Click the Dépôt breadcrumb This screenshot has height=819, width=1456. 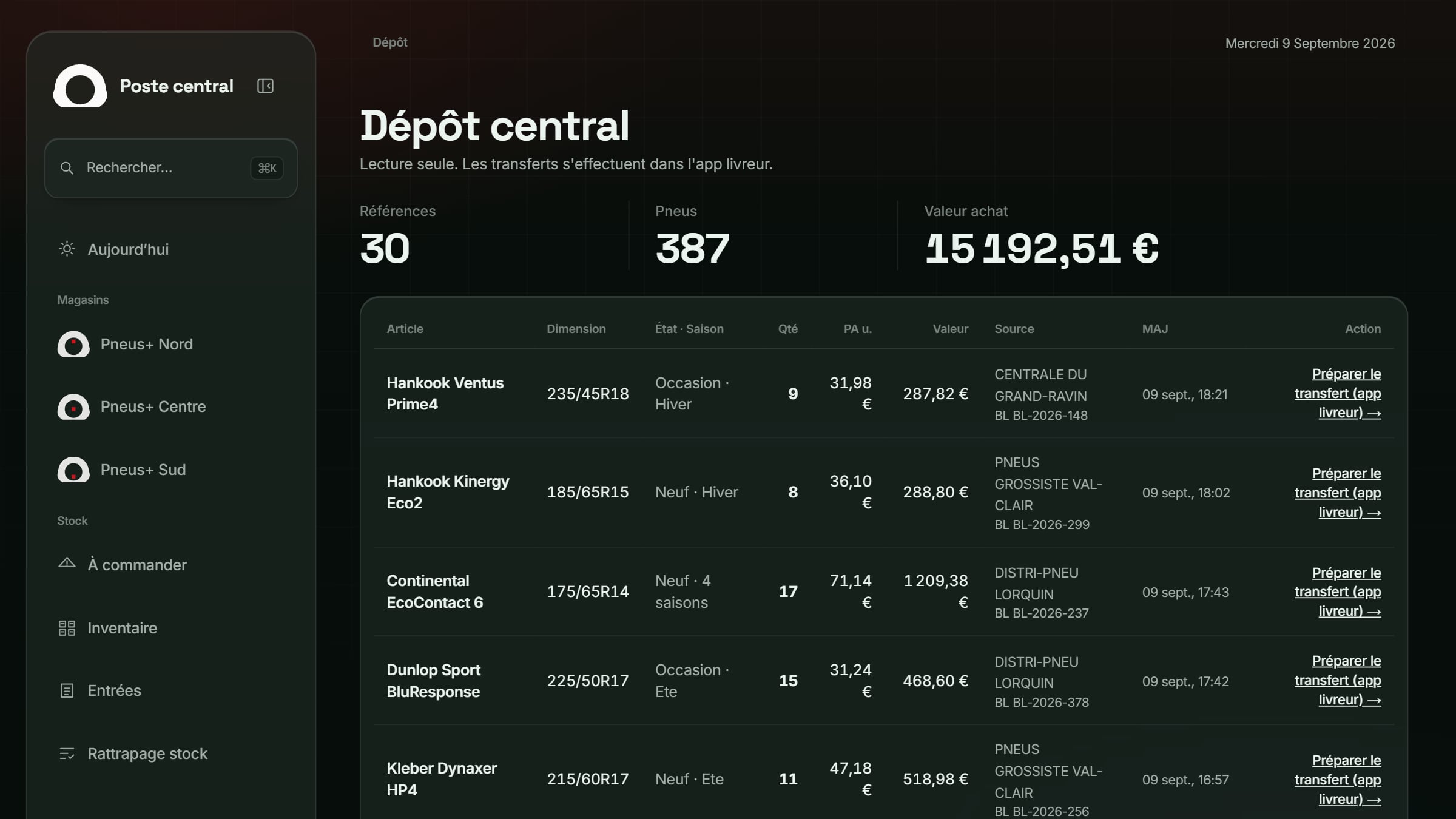390,42
